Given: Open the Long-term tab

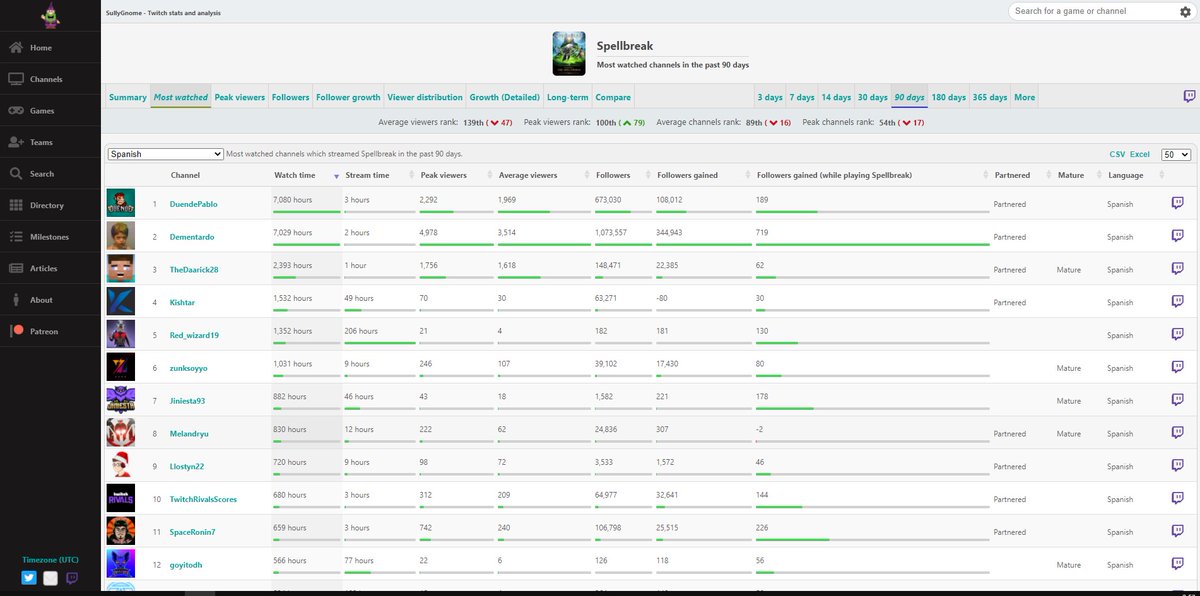Looking at the screenshot, I should point(568,97).
